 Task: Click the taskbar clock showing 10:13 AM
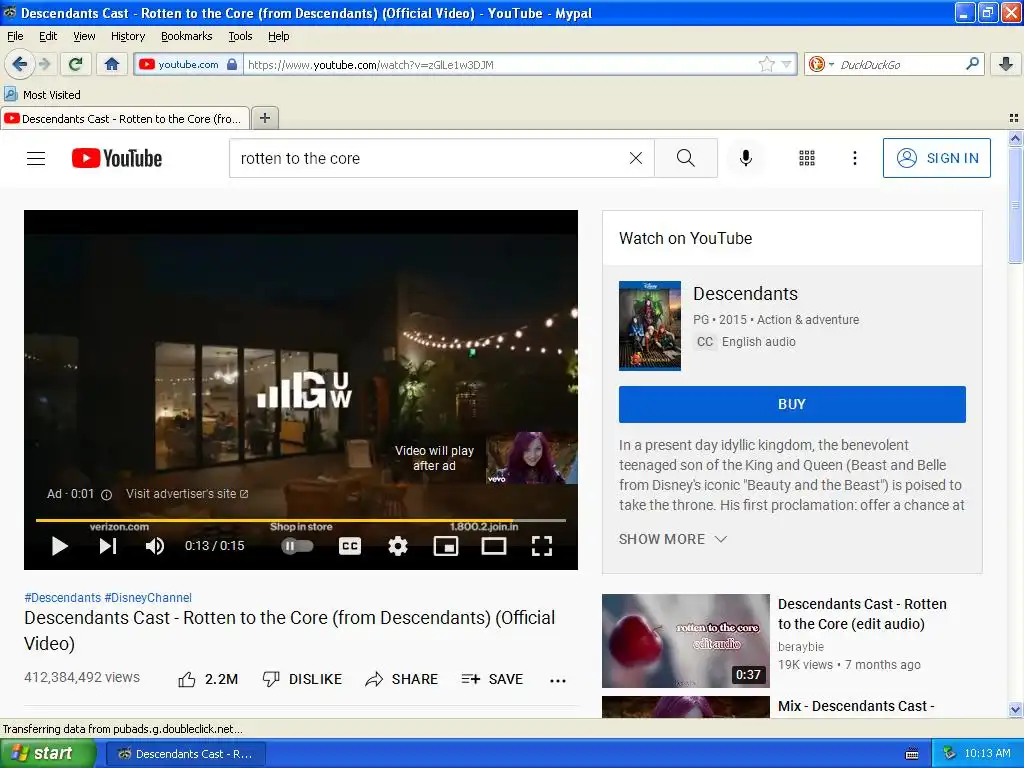click(987, 753)
